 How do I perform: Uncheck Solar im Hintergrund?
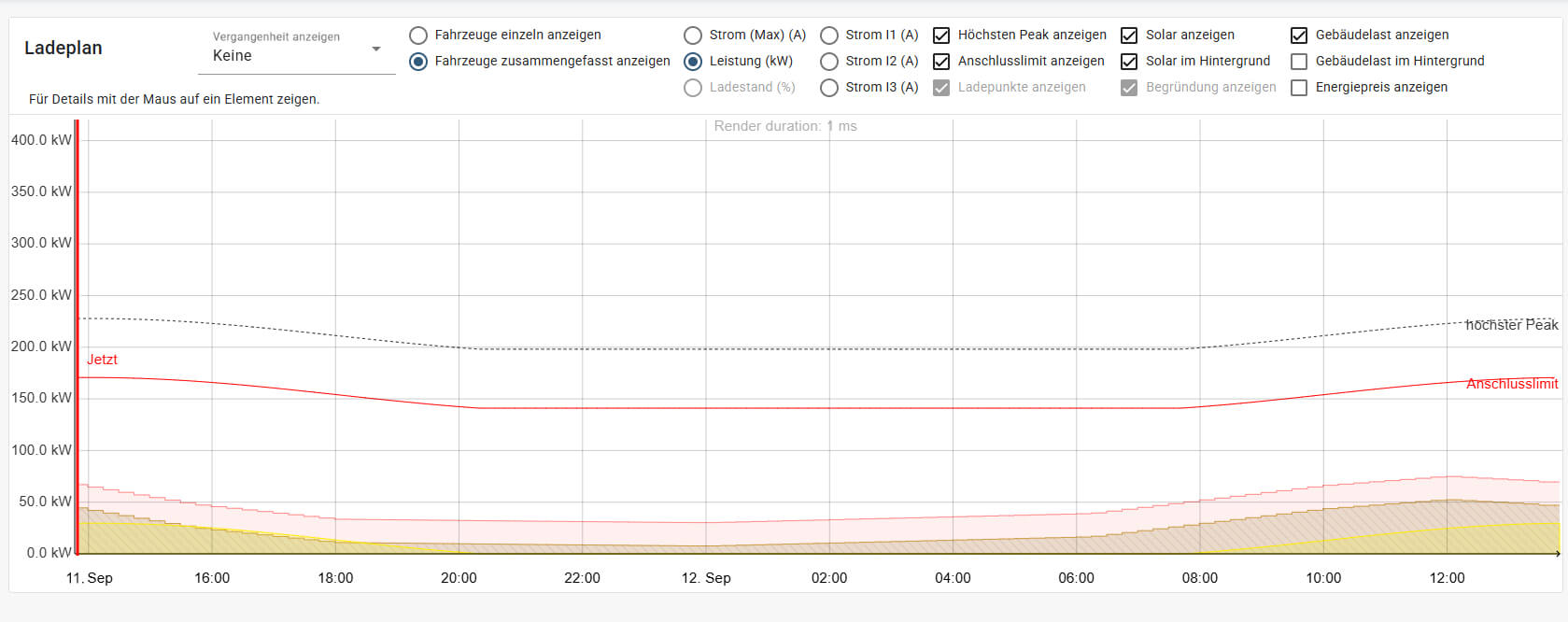point(1129,62)
